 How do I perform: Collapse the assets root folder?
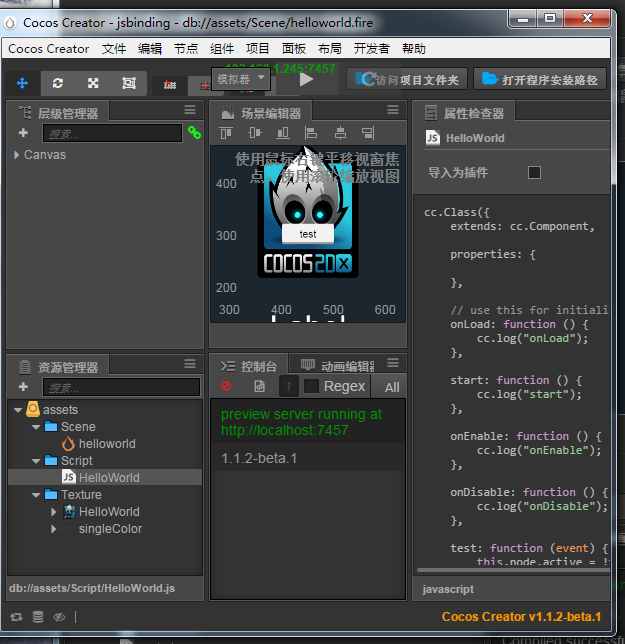tap(18, 410)
